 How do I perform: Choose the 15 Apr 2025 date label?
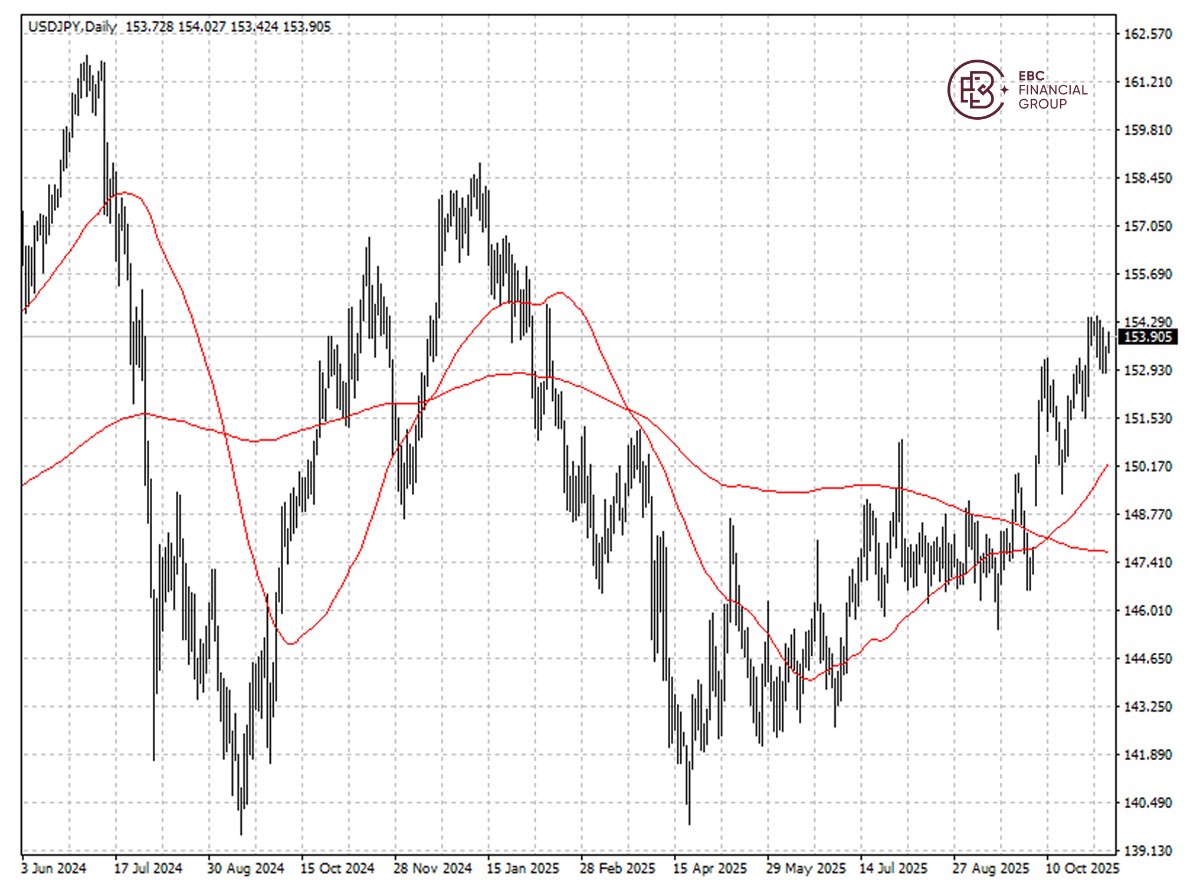pos(710,867)
